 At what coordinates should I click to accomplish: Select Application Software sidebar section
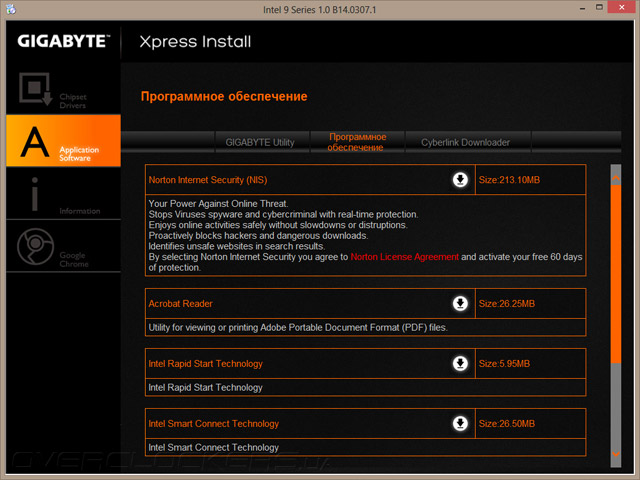[63, 141]
